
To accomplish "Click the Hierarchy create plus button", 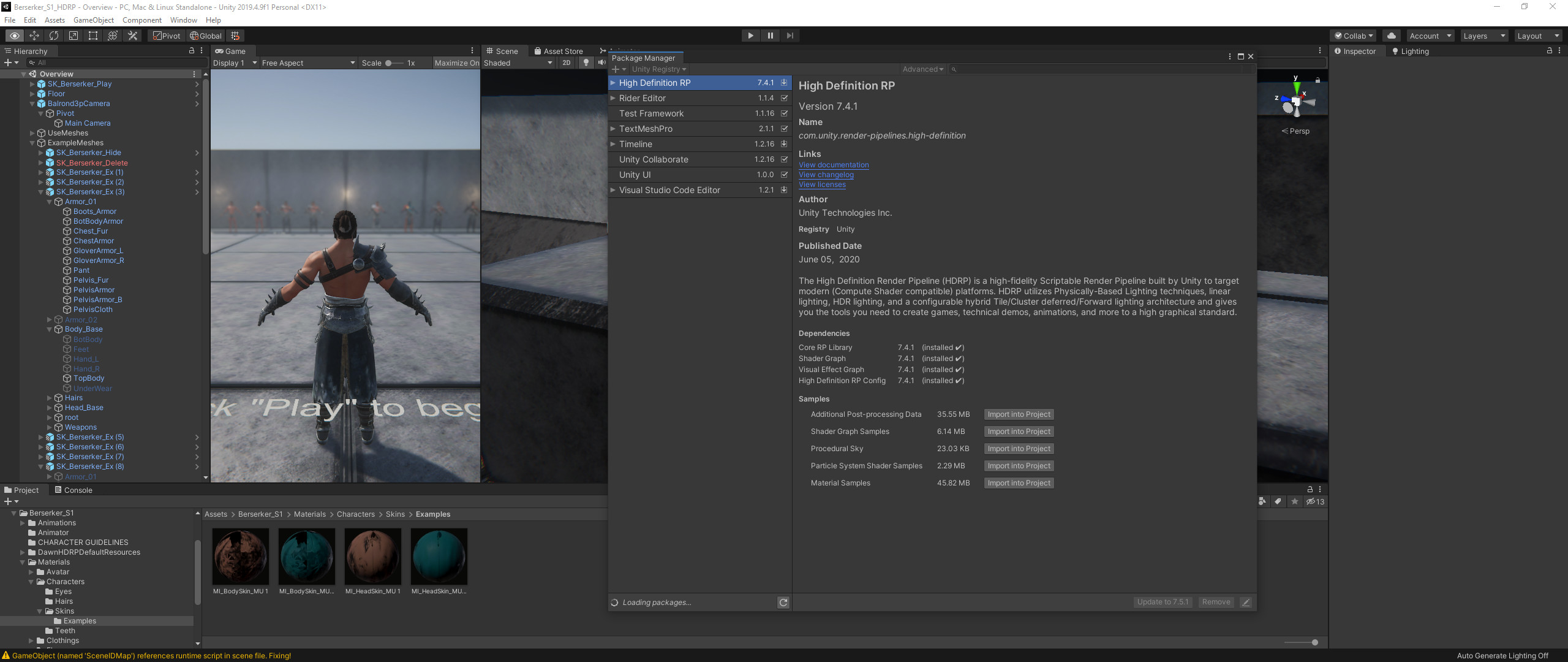I will 11,63.
